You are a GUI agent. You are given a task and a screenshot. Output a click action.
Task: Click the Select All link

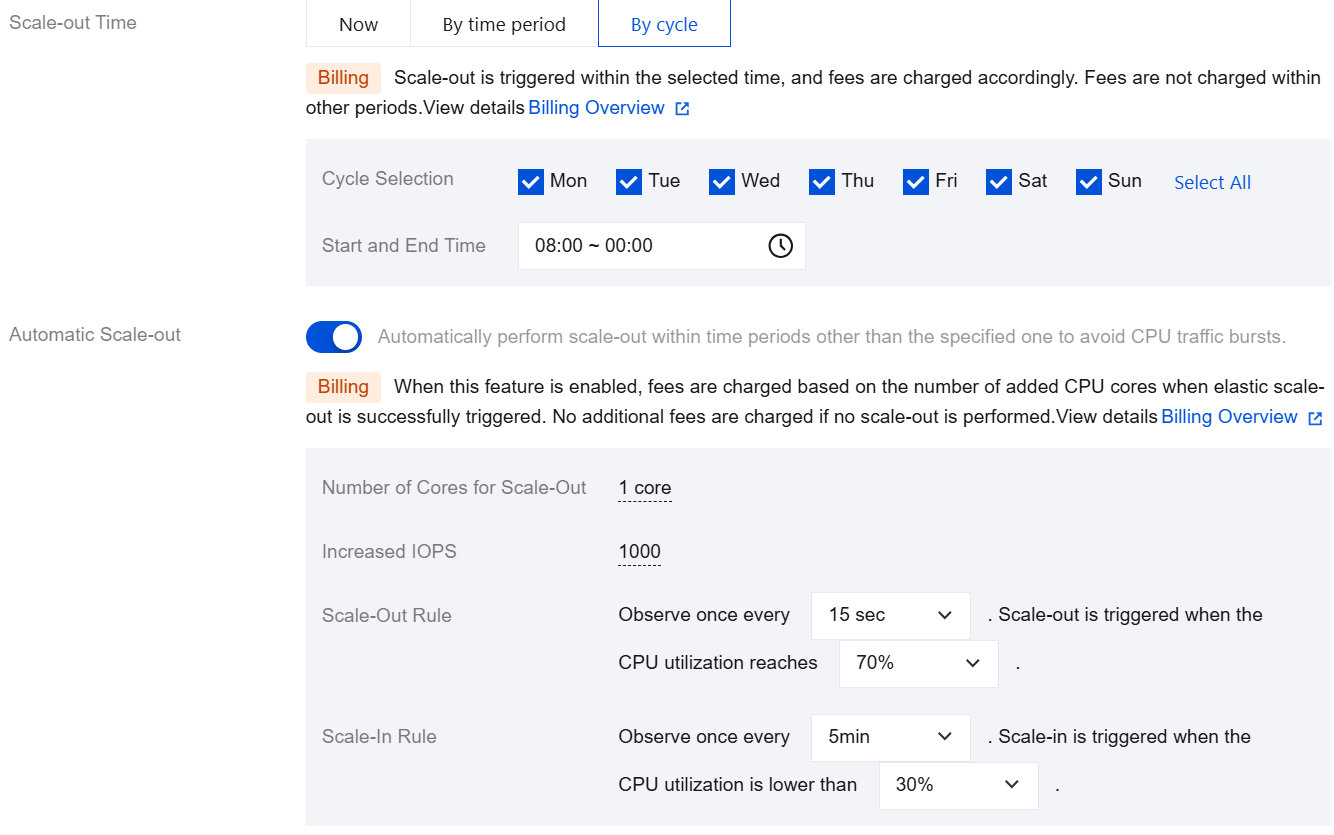[1212, 182]
